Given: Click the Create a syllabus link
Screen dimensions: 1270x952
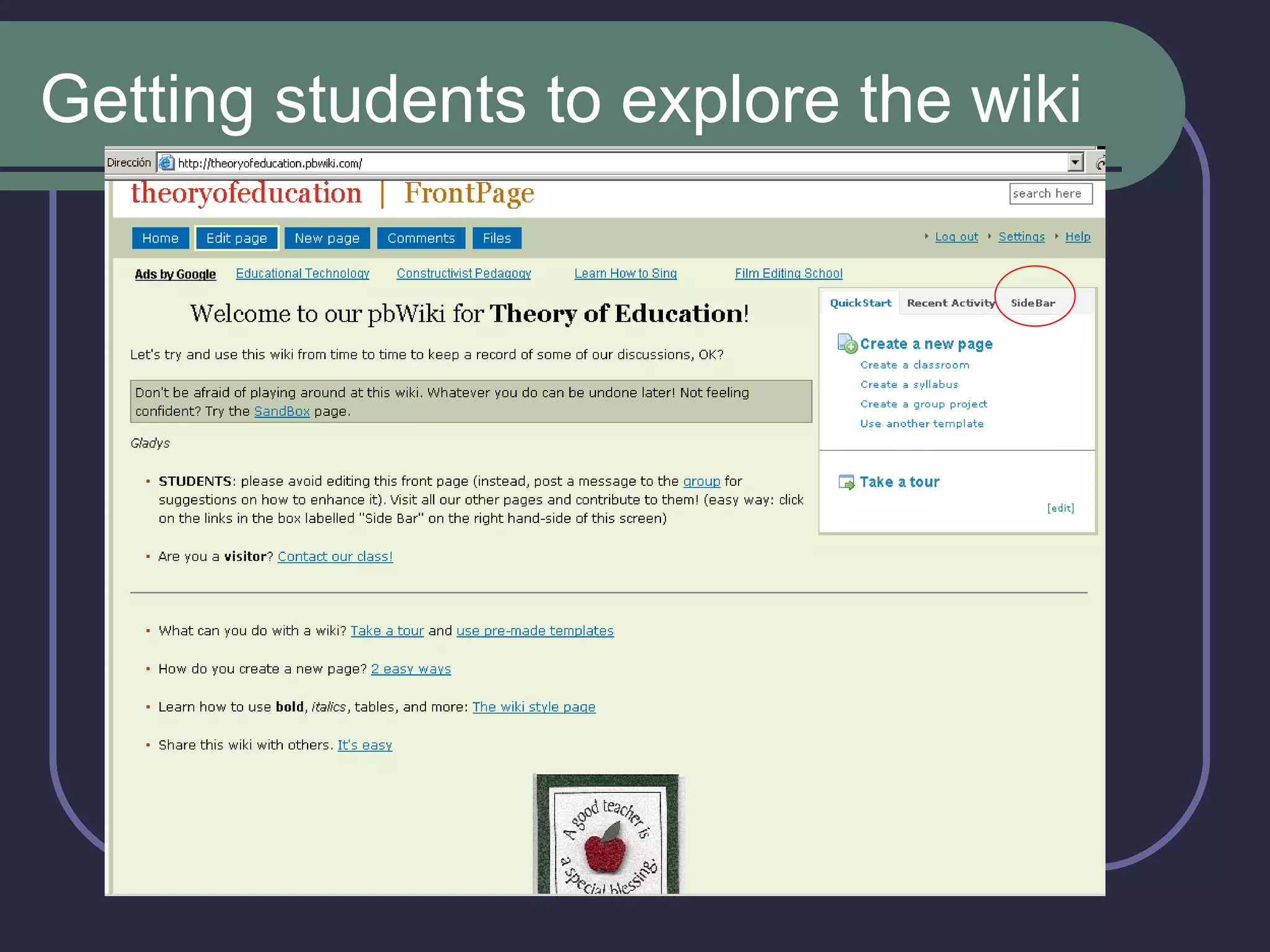Looking at the screenshot, I should pyautogui.click(x=909, y=385).
